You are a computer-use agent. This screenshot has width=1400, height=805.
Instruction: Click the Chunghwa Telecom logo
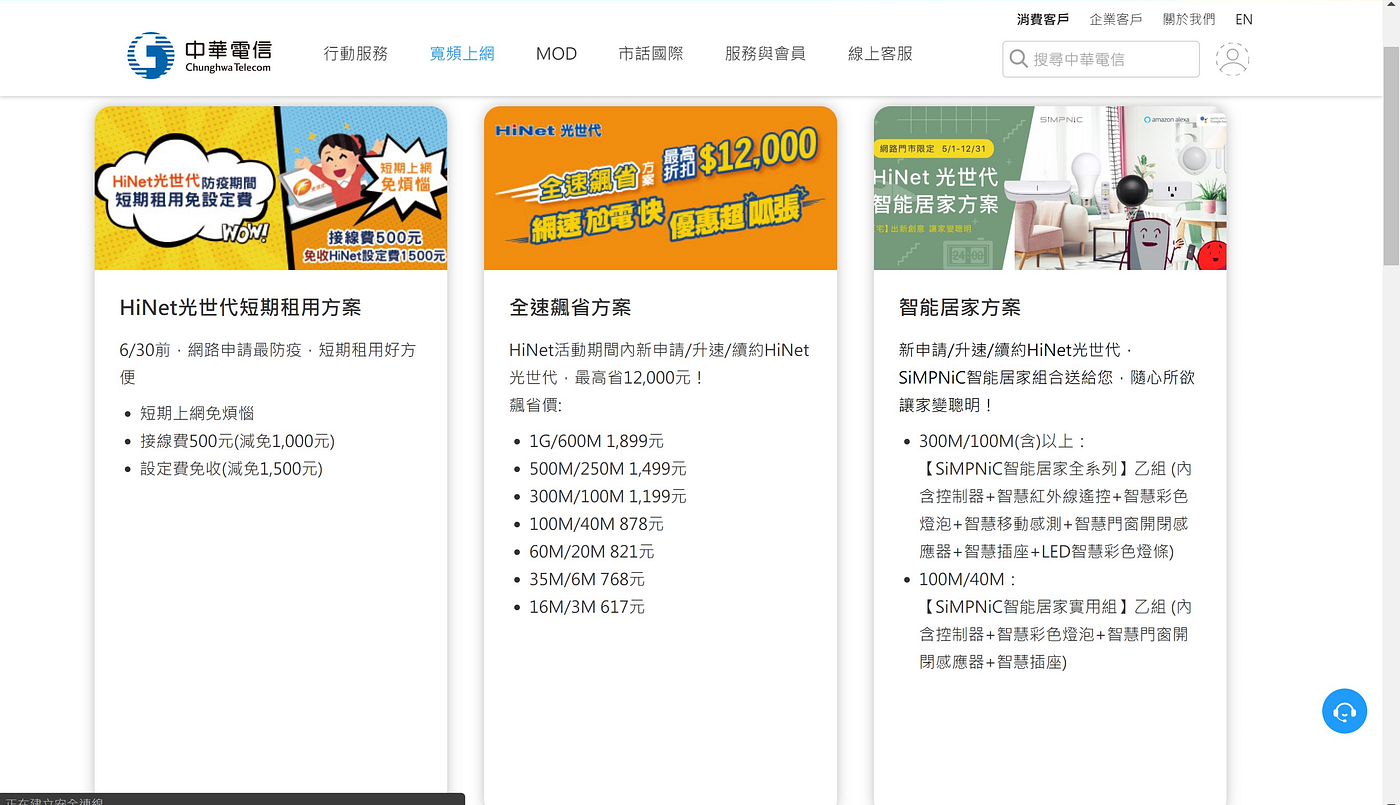point(199,56)
